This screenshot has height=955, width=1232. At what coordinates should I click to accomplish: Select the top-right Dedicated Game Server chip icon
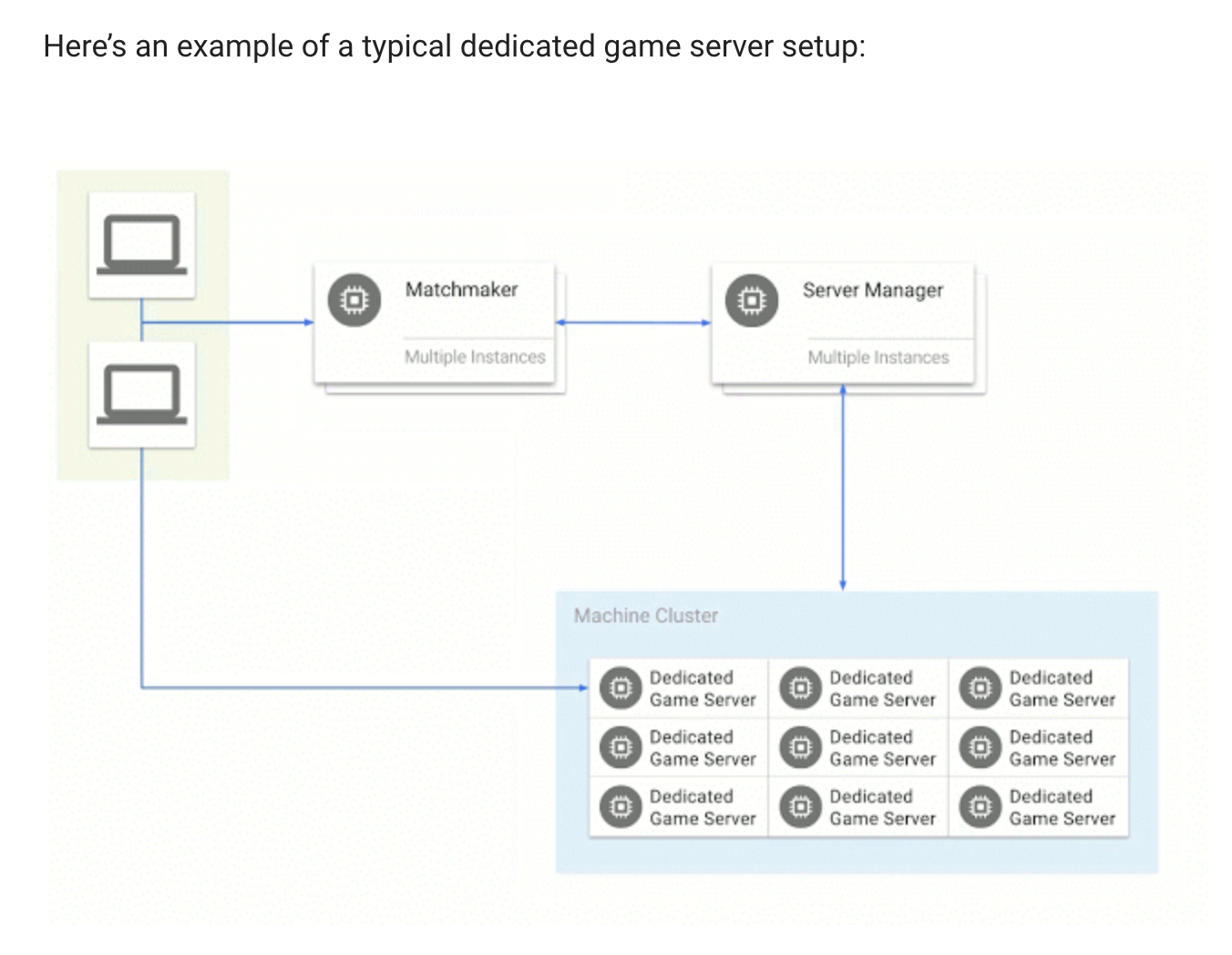click(980, 688)
